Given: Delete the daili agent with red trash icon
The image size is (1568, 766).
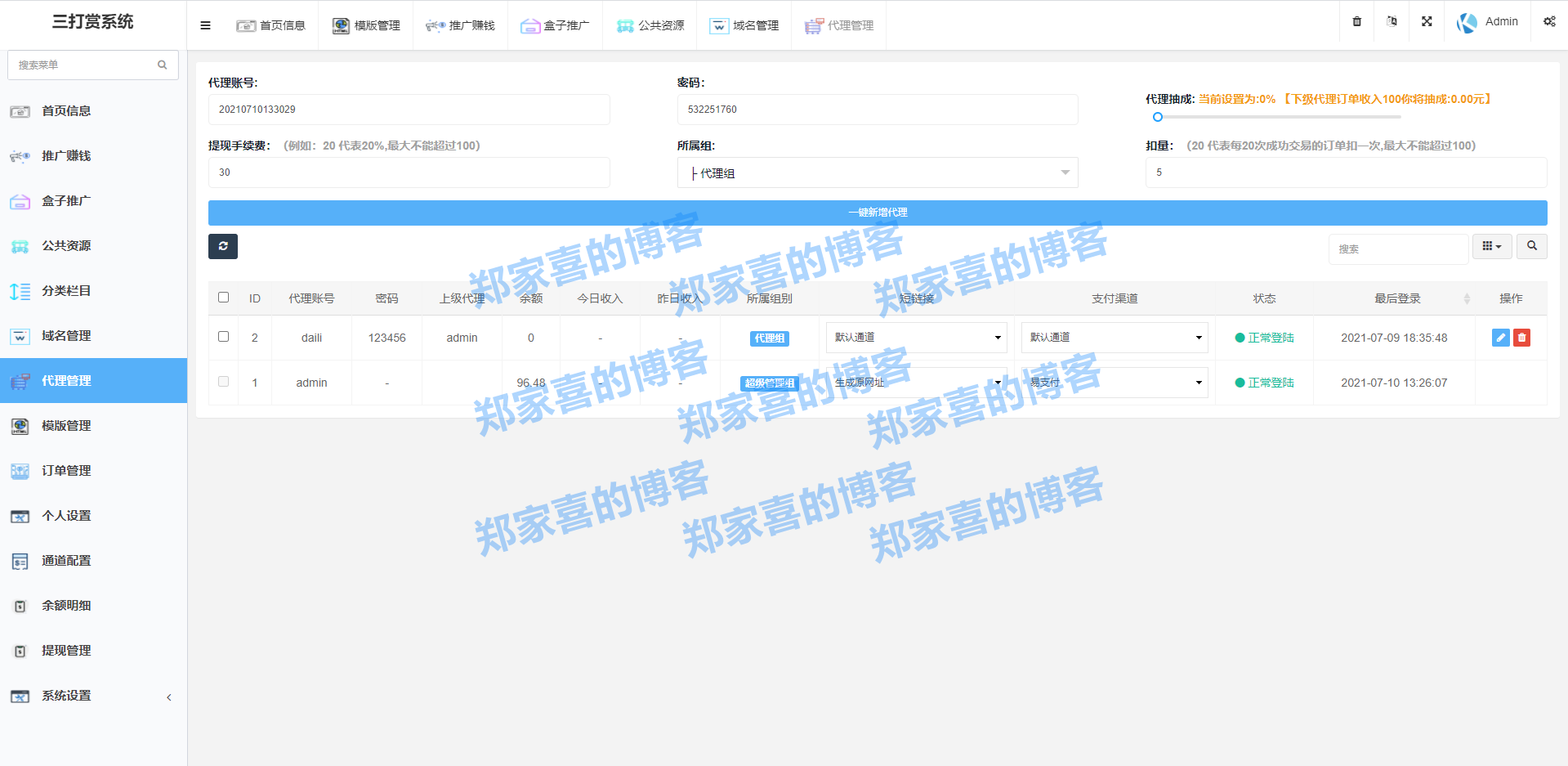Looking at the screenshot, I should (1521, 338).
